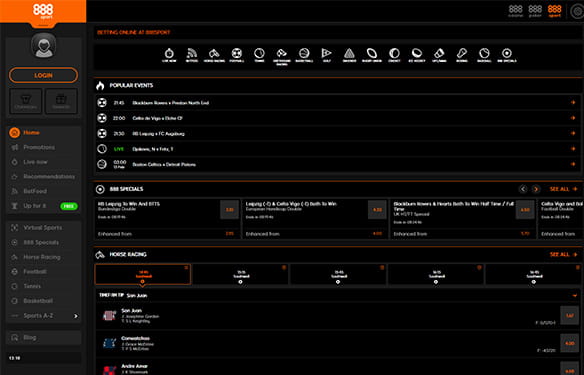The height and width of the screenshot is (375, 584).
Task: Open Up for 8 in the sidebar
Action: tap(35, 206)
